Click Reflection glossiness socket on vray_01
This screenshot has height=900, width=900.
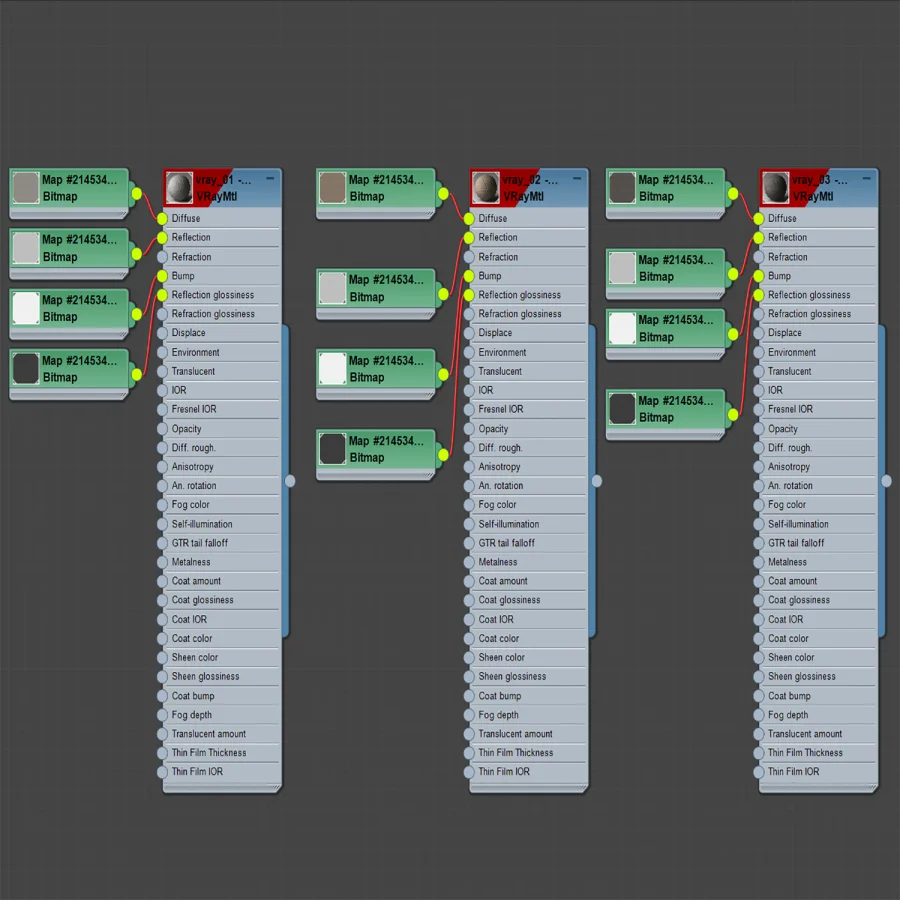coord(162,295)
